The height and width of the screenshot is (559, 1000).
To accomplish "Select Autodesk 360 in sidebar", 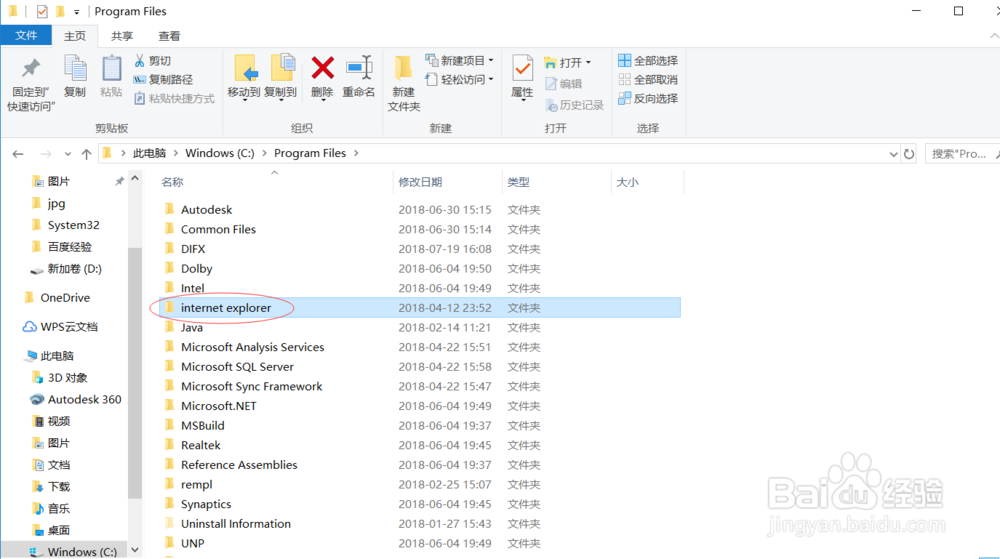I will click(x=75, y=400).
